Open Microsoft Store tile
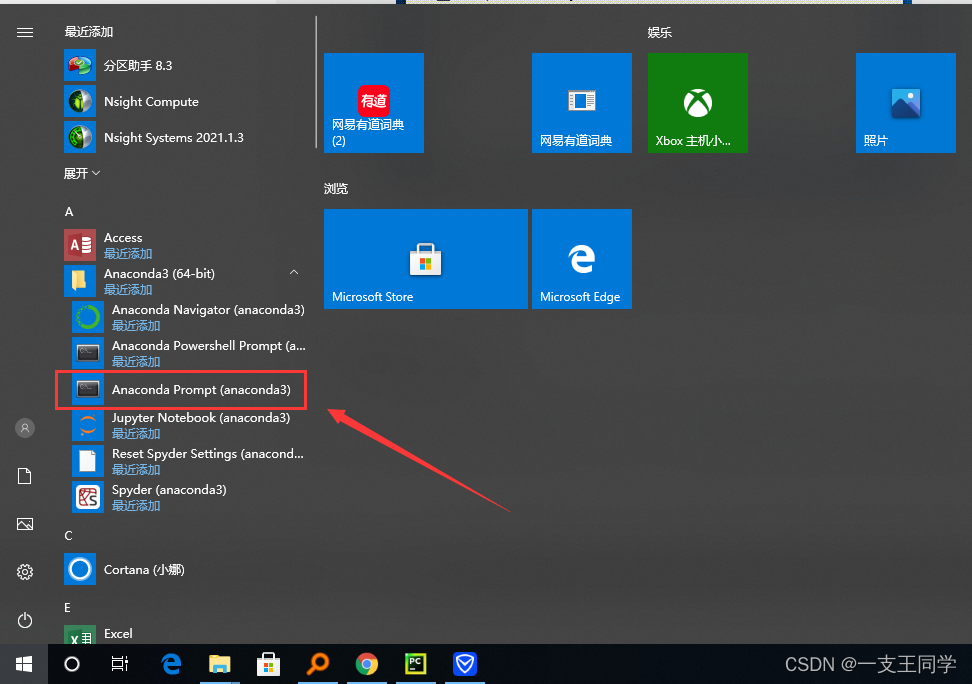Screen dimensions: 972x684 [x=426, y=259]
